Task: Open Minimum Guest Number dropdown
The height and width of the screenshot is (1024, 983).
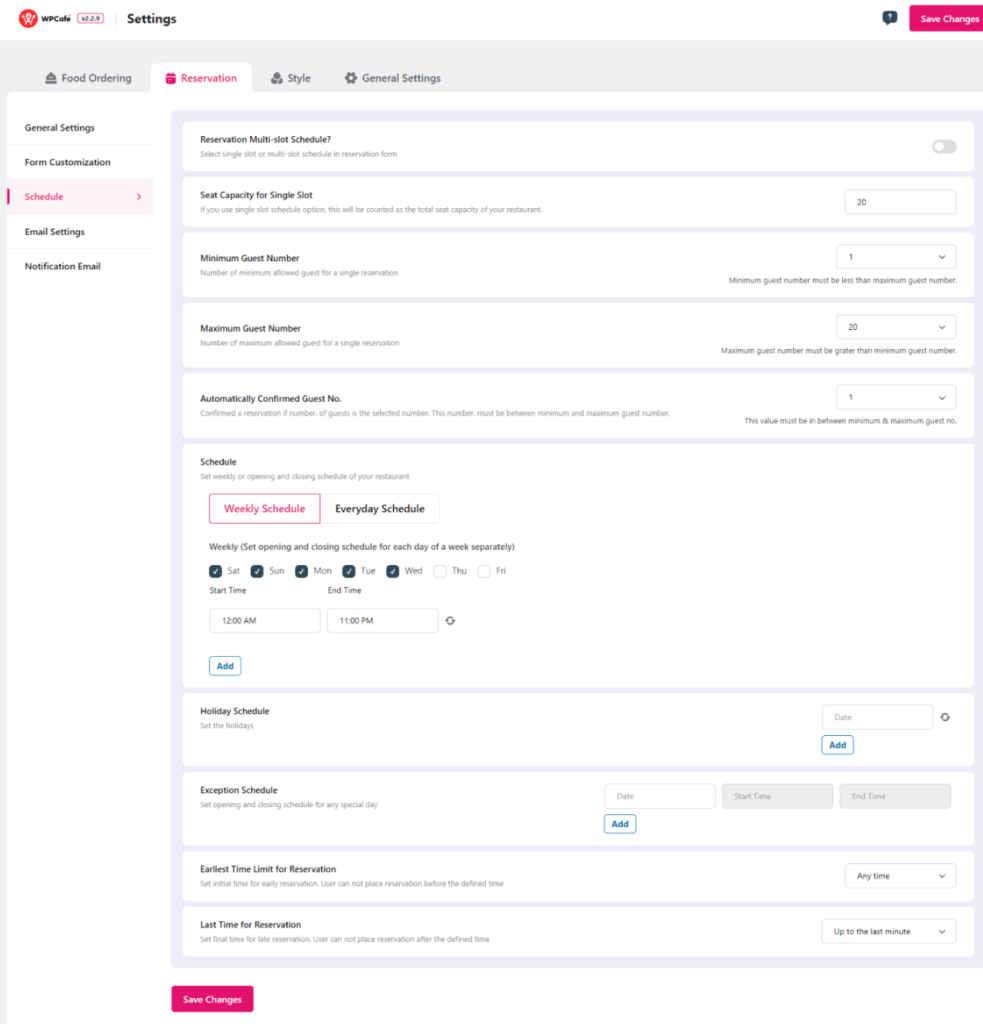Action: click(x=895, y=257)
